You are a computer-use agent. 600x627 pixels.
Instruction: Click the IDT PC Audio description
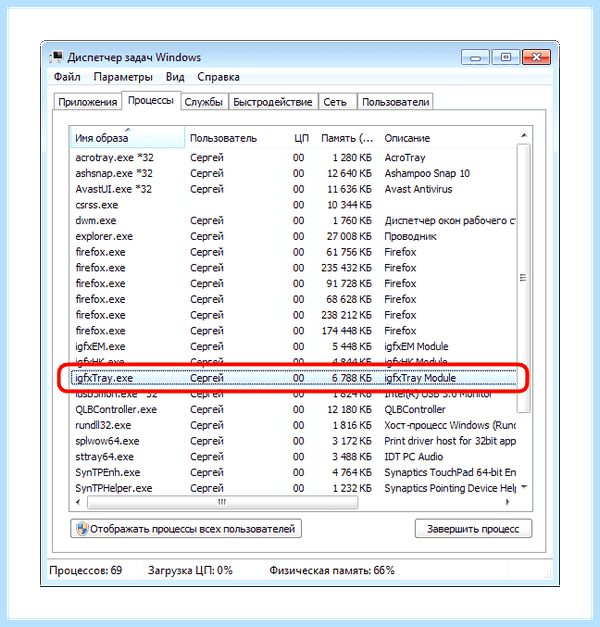413,457
